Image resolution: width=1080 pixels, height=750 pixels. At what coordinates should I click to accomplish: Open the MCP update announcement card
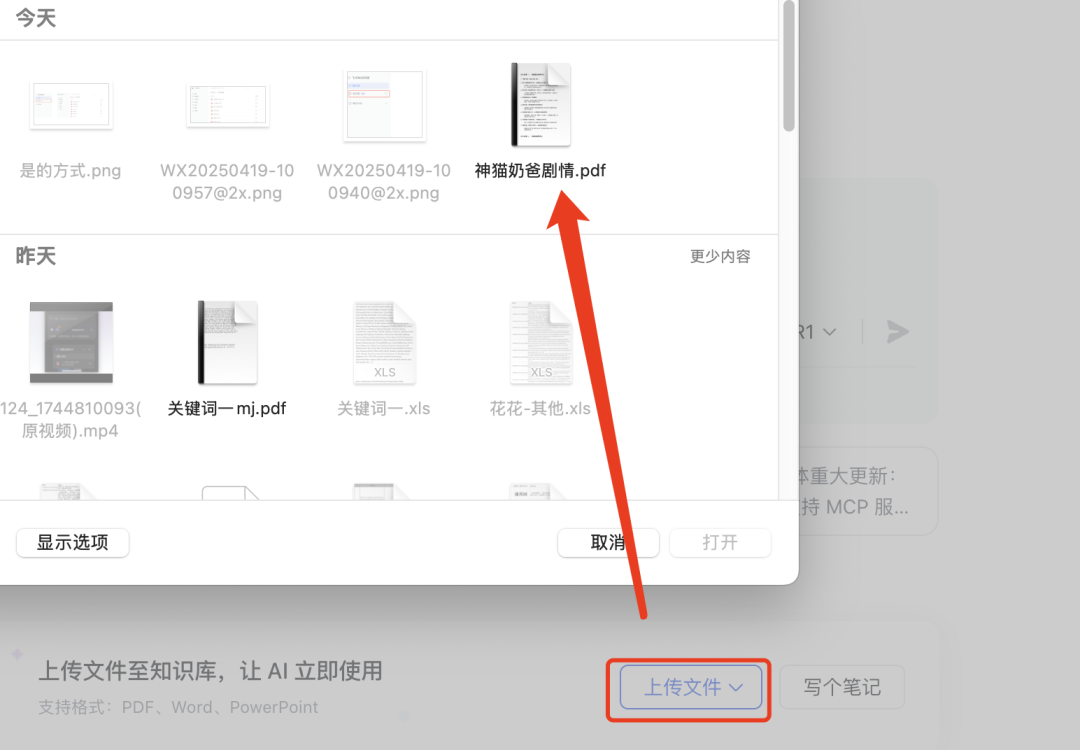[865, 491]
